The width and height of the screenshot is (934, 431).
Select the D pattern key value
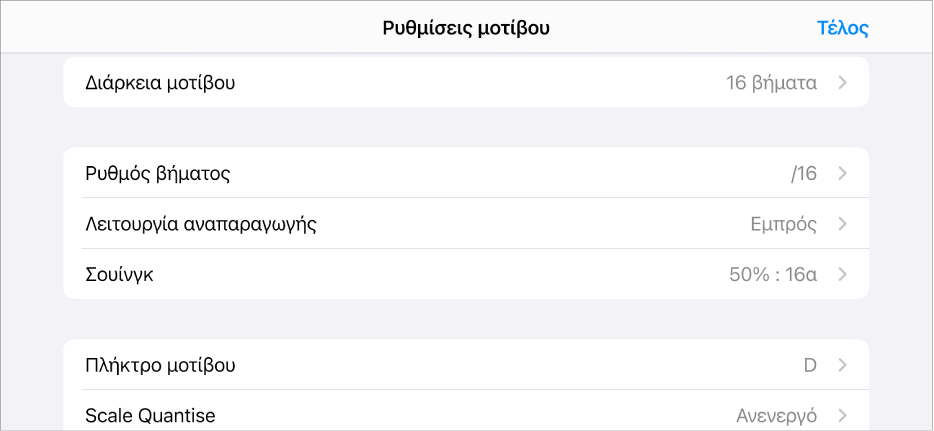click(810, 365)
